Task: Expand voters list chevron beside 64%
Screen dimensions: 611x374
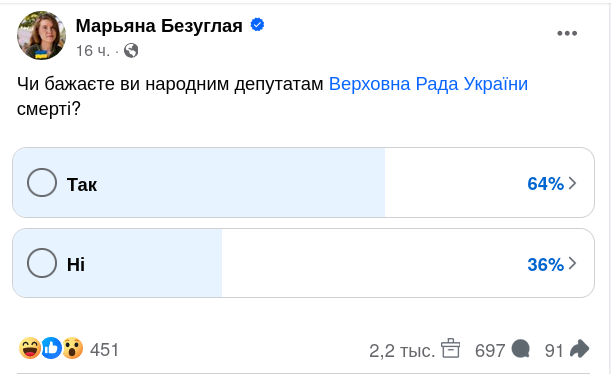Action: [572, 183]
